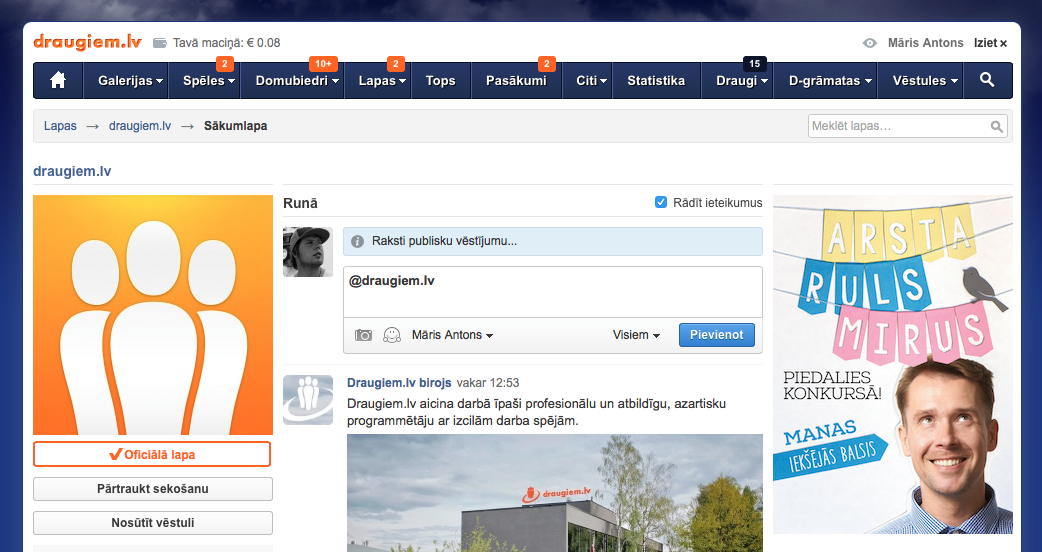Click into the @draugiem.lv message text area
The height and width of the screenshot is (552, 1042).
pyautogui.click(x=553, y=292)
